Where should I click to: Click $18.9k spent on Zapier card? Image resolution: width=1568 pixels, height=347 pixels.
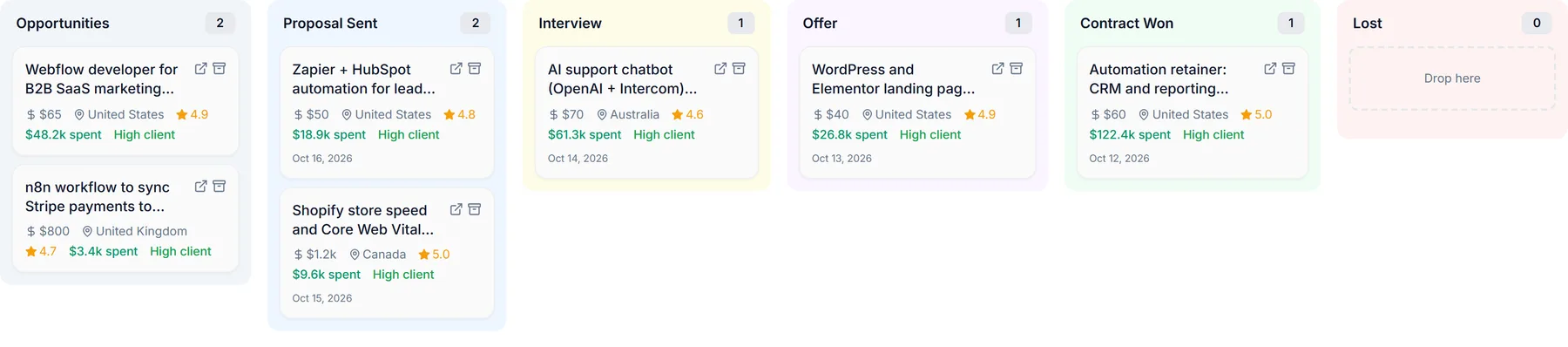pyautogui.click(x=329, y=134)
